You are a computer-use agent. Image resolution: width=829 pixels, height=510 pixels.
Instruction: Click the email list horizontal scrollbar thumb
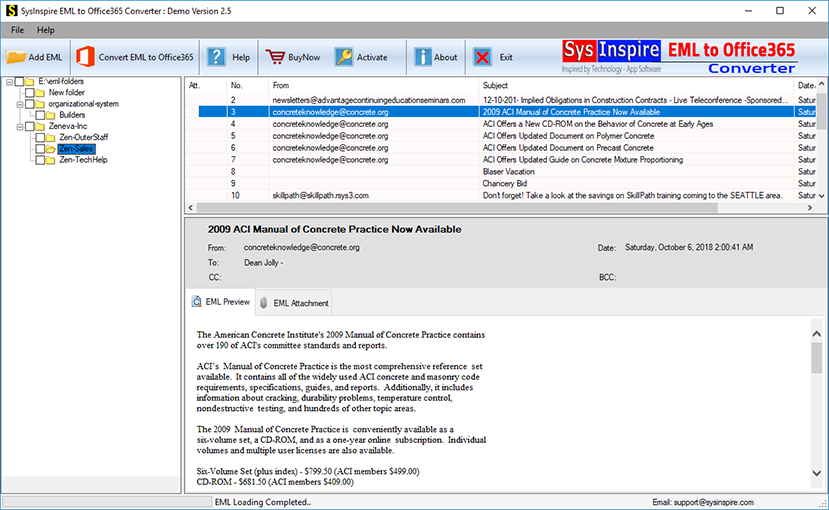[x=457, y=208]
